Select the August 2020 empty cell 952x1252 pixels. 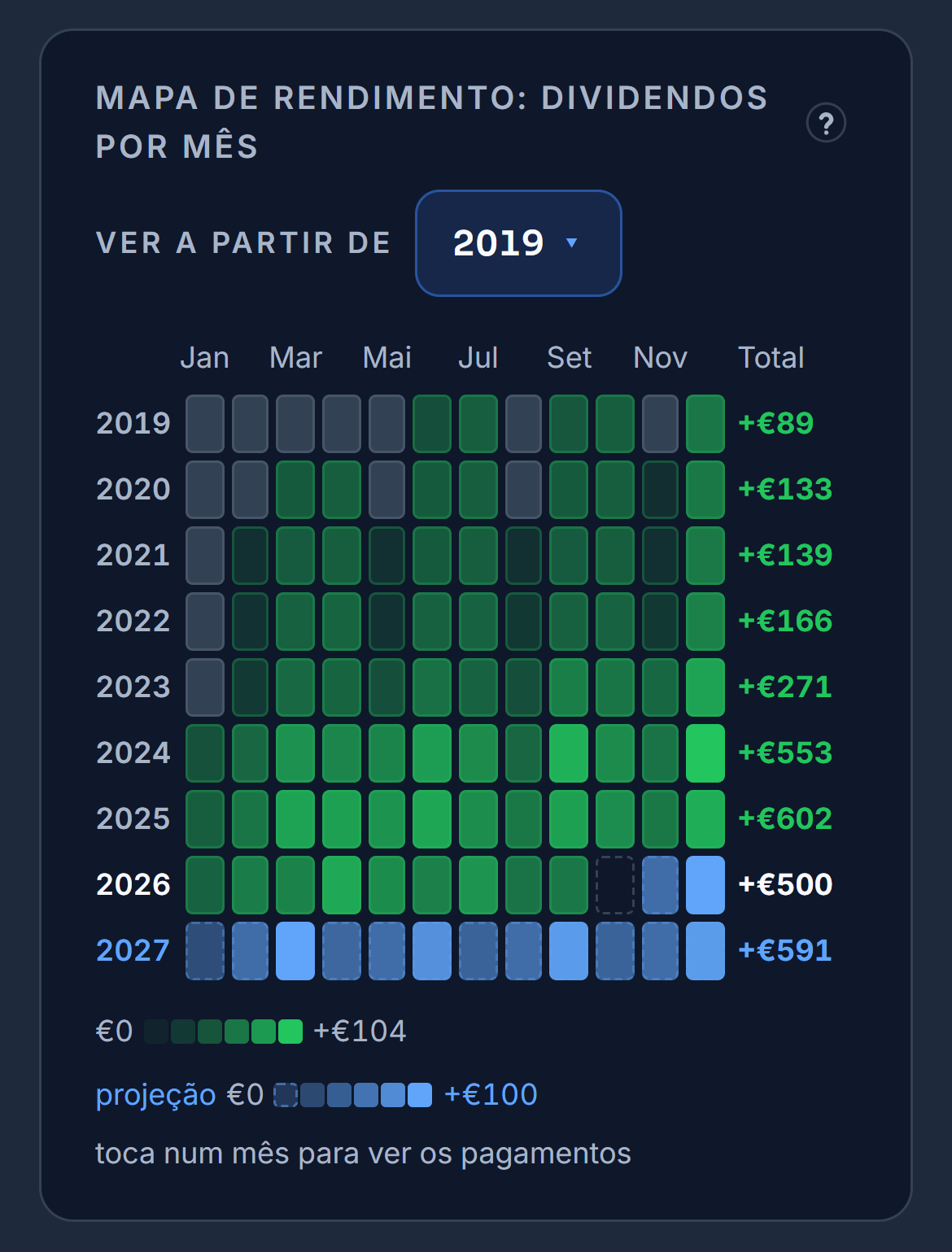click(x=522, y=490)
